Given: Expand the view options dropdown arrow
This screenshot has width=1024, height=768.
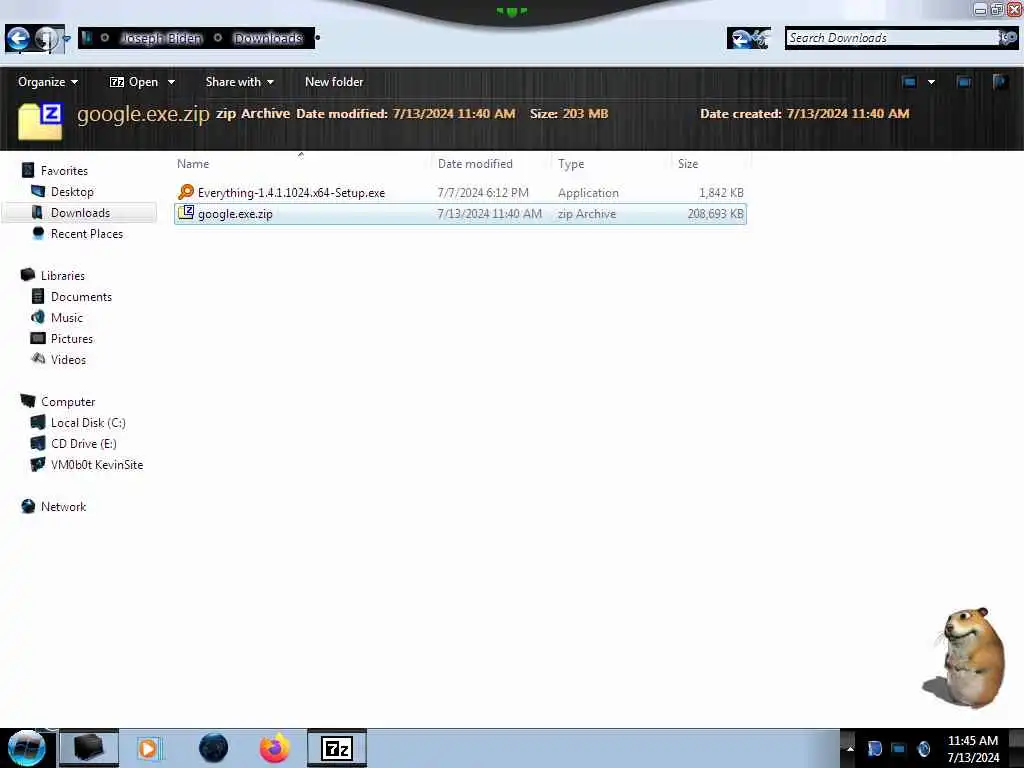Looking at the screenshot, I should point(931,82).
